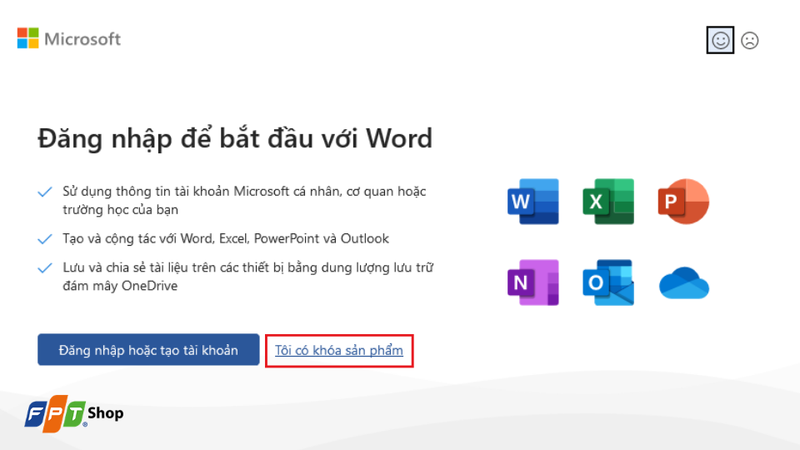The height and width of the screenshot is (450, 800).
Task: Click the sad frown feedback icon
Action: 749,40
